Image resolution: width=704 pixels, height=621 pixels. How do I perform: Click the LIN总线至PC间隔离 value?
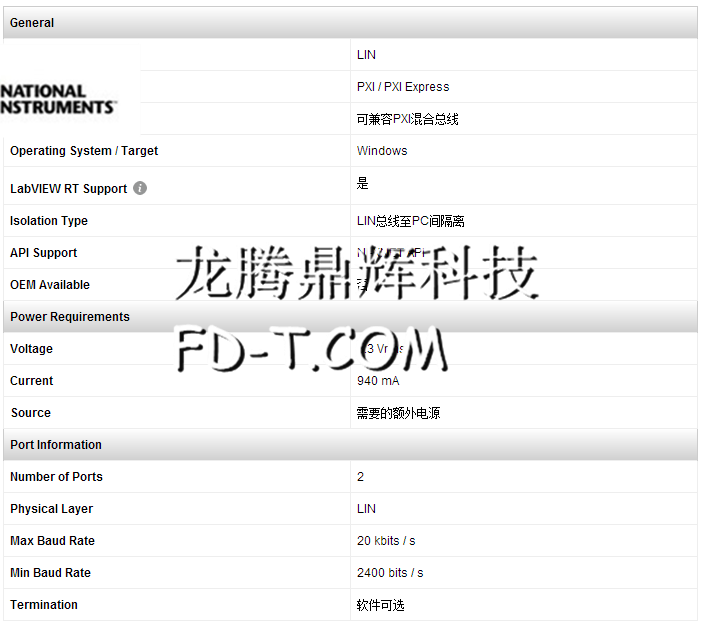tap(410, 221)
